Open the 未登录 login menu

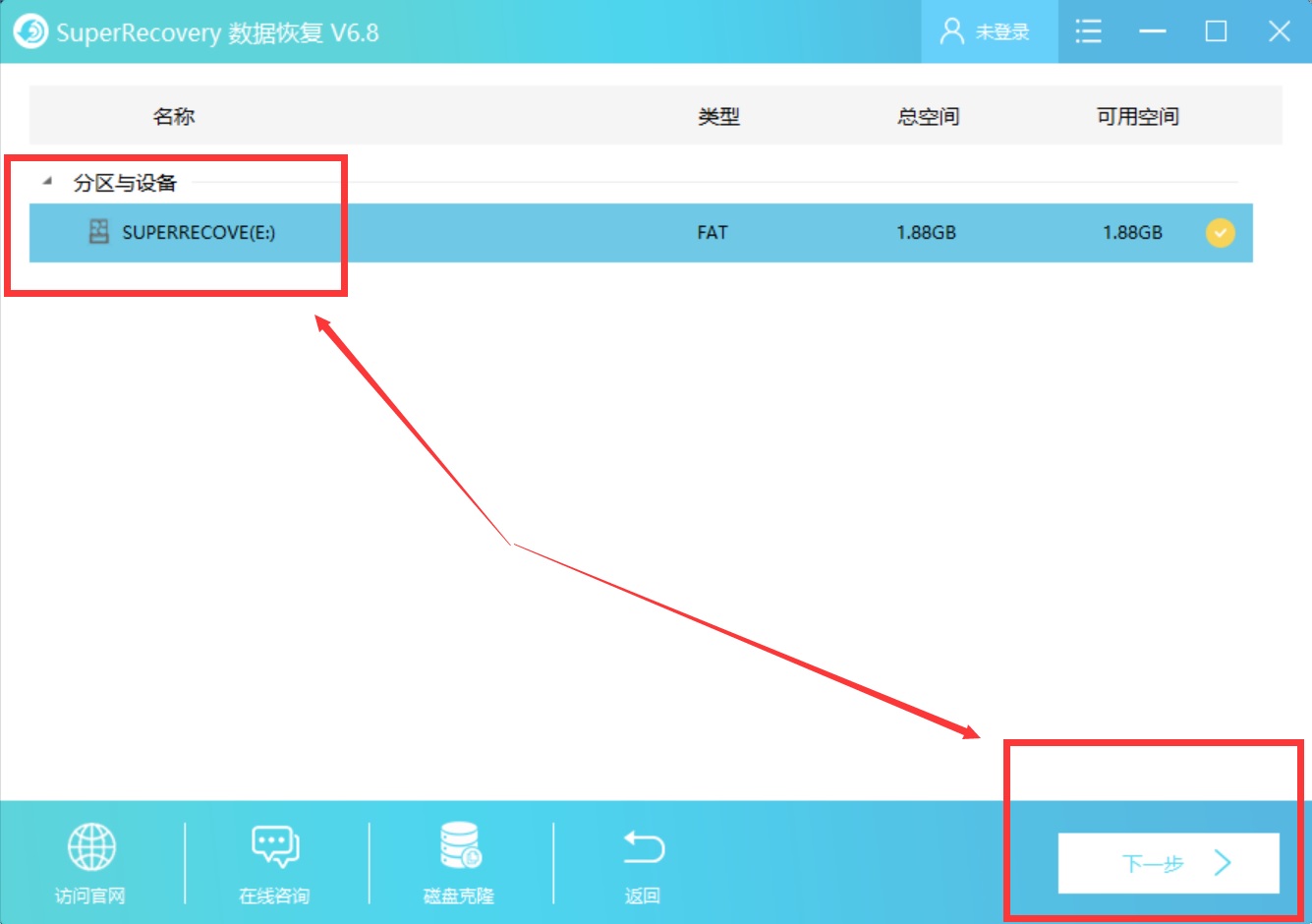(x=1003, y=31)
